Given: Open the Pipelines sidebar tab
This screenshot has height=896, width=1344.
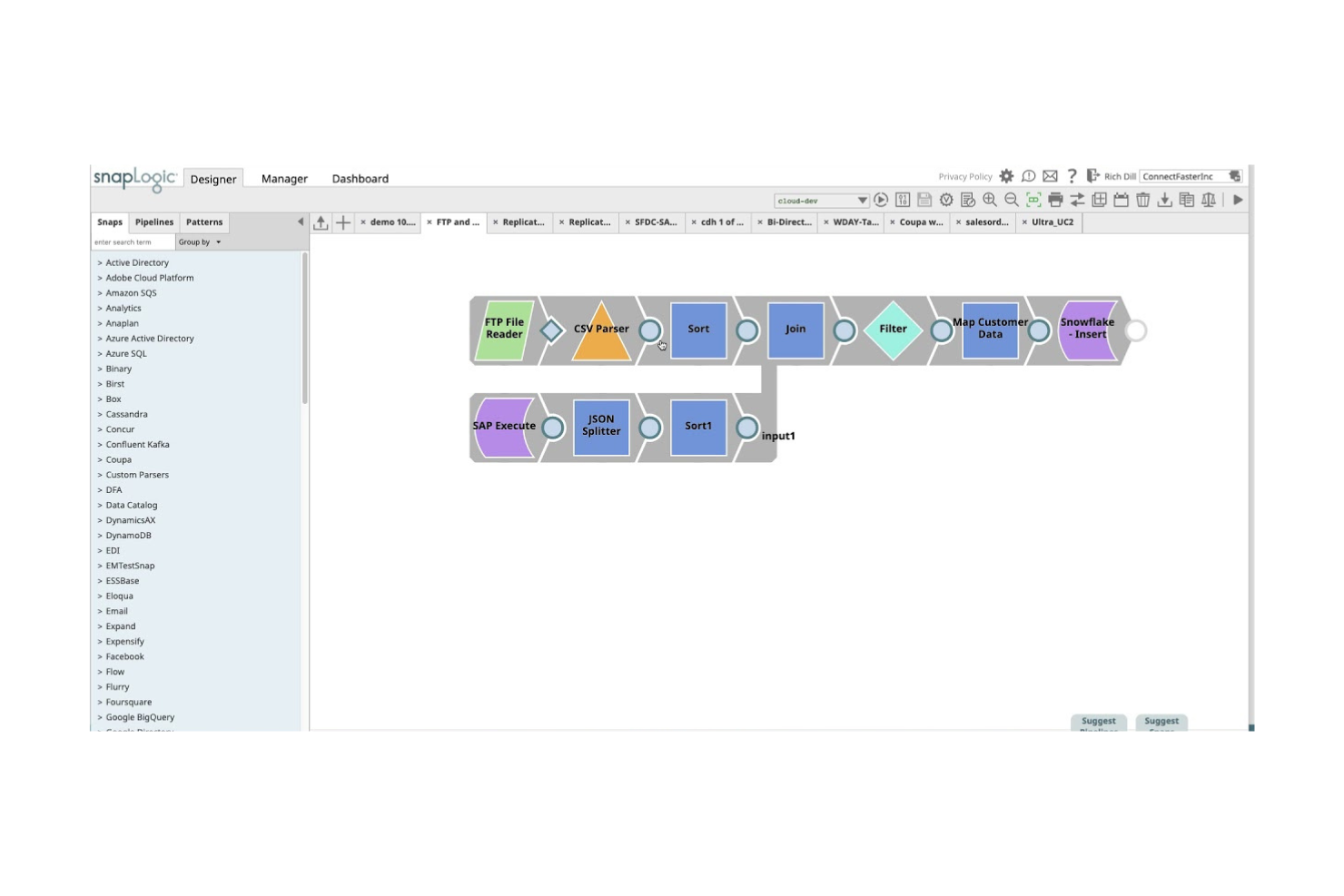Looking at the screenshot, I should 154,222.
